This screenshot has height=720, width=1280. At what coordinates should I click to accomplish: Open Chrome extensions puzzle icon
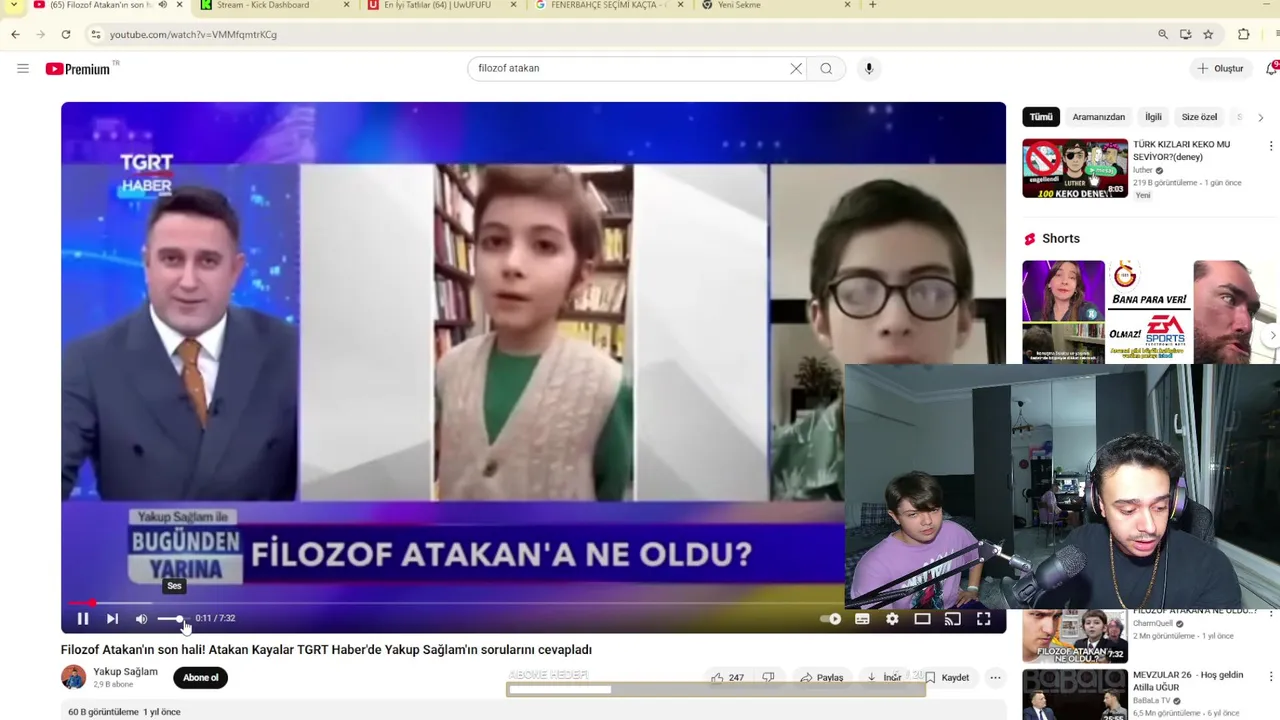click(x=1244, y=34)
